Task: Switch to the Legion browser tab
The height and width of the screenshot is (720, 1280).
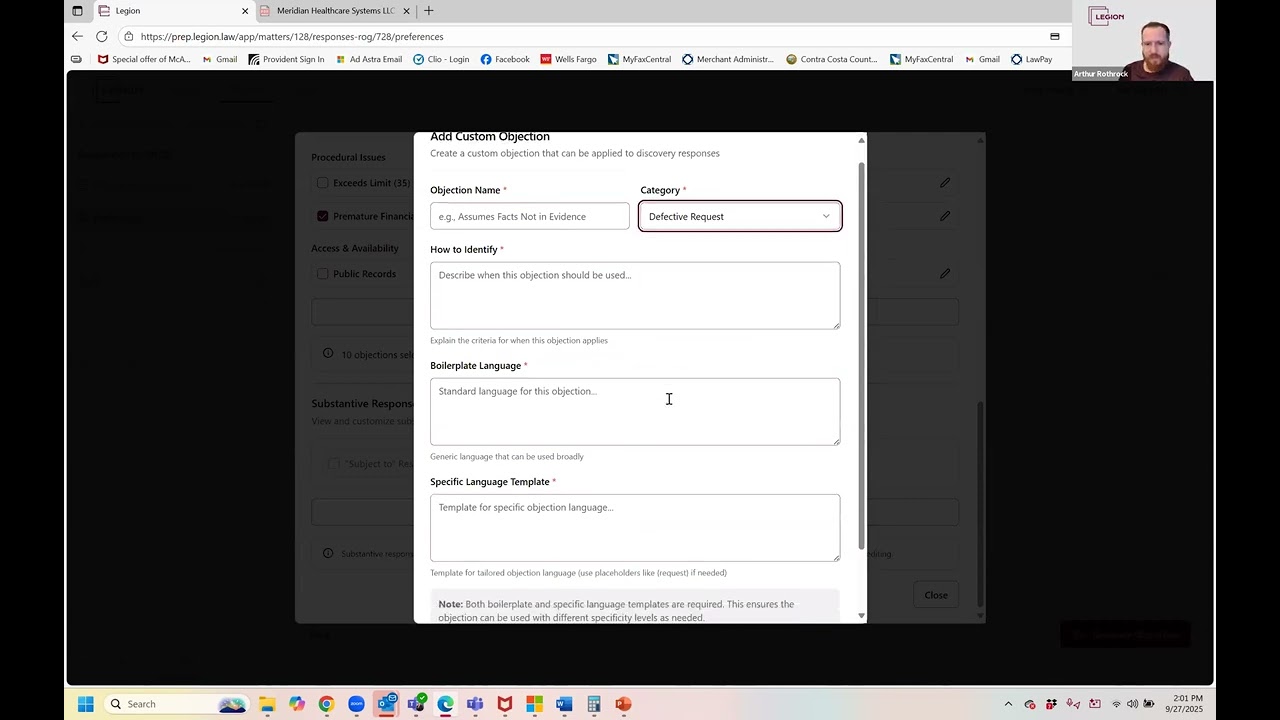Action: click(173, 11)
